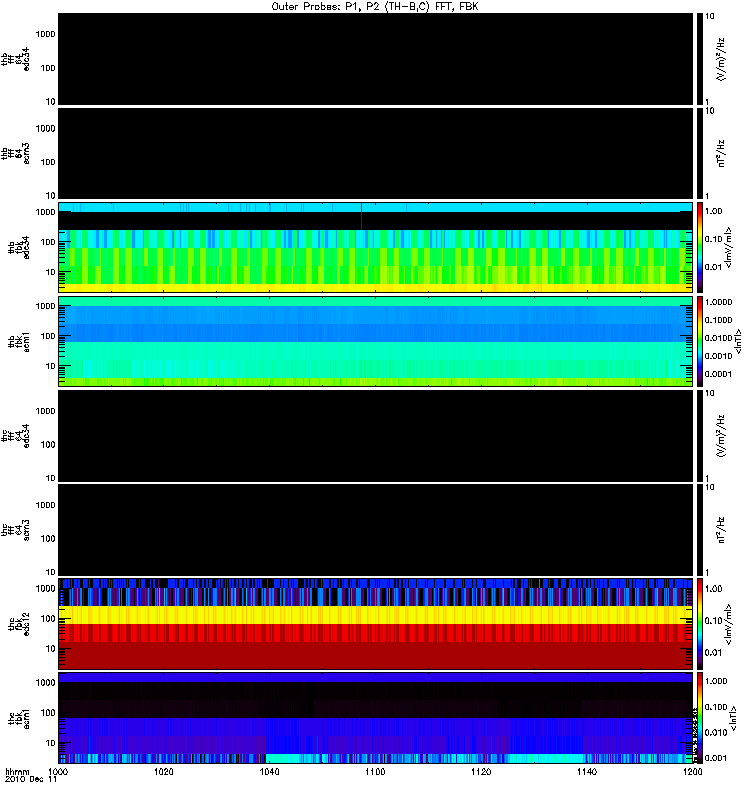
Task: Click inside the black thc fff scm3 spectrogram panel
Action: pyautogui.click(x=375, y=530)
